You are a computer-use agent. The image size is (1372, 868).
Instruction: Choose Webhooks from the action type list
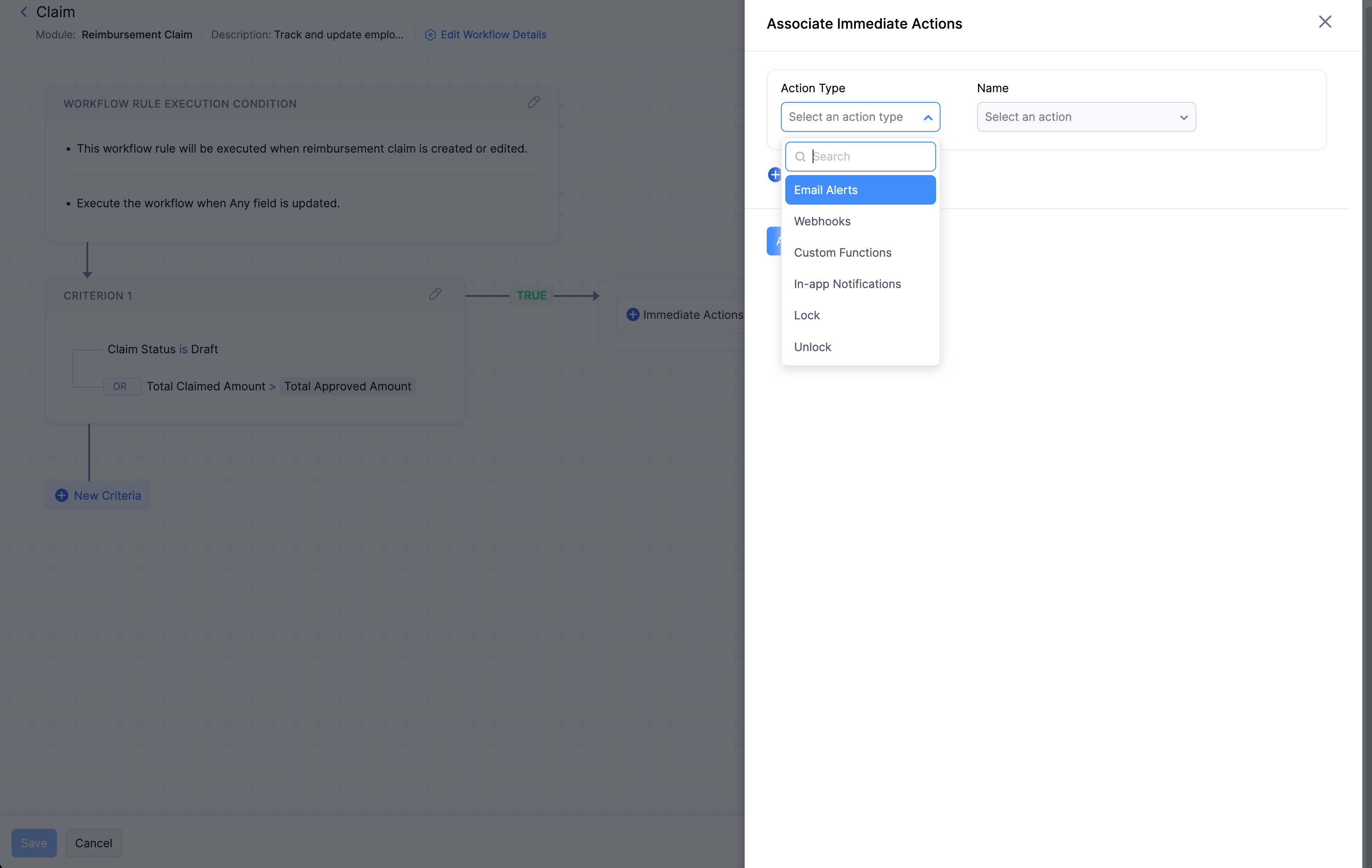[860, 221]
